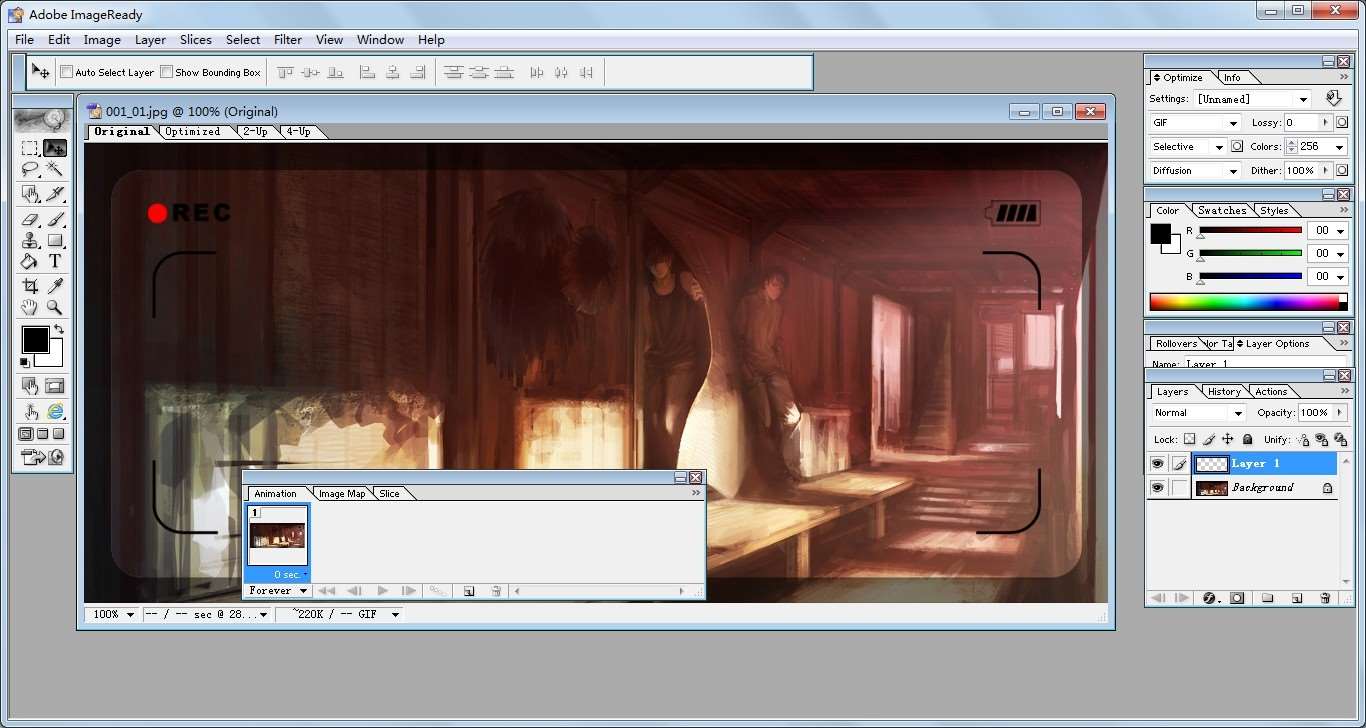Create new layer set folder icon

(1267, 598)
